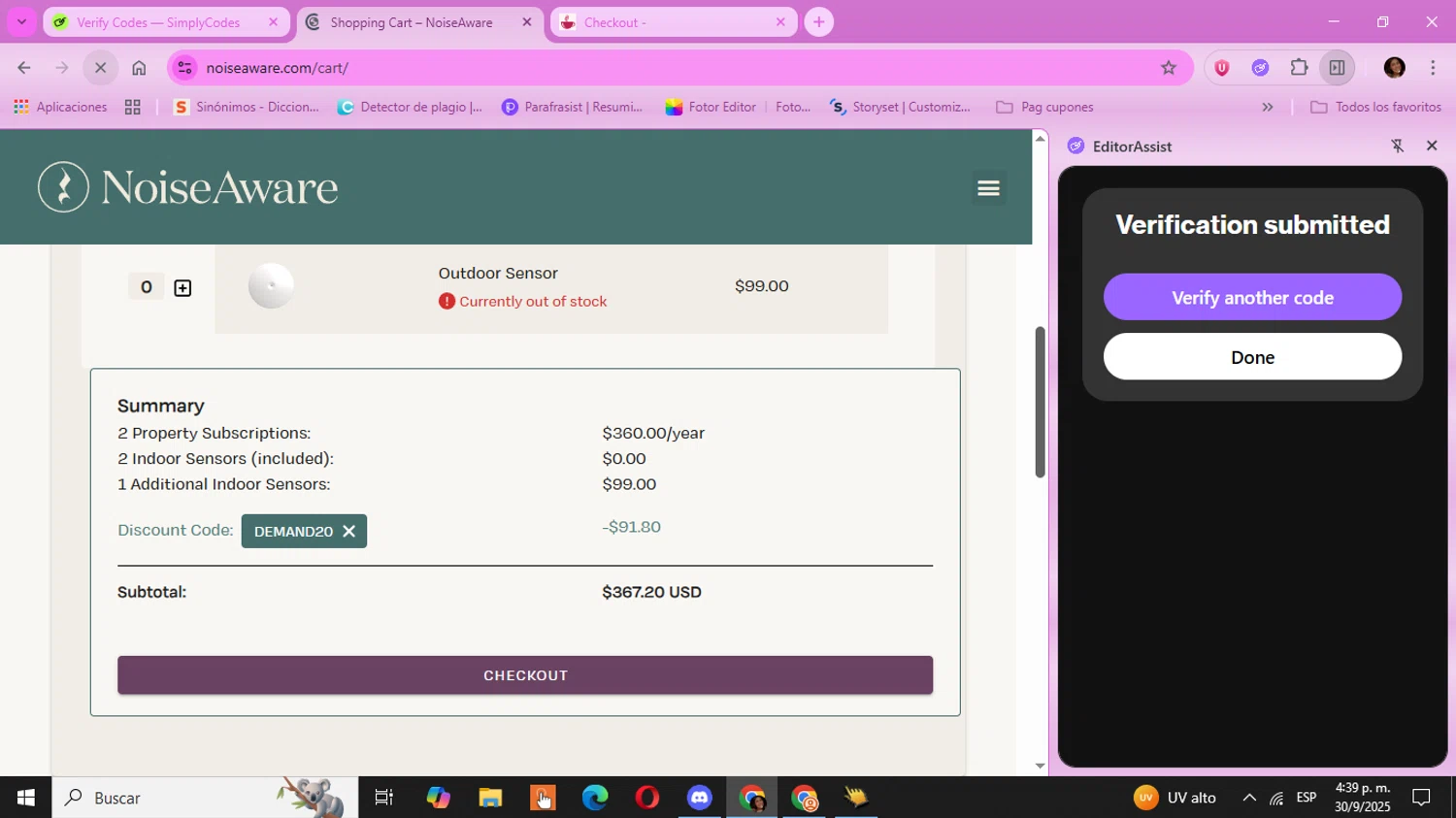Click the page vertical scrollbar thumb
The image size is (1456, 818).
pos(1040,402)
